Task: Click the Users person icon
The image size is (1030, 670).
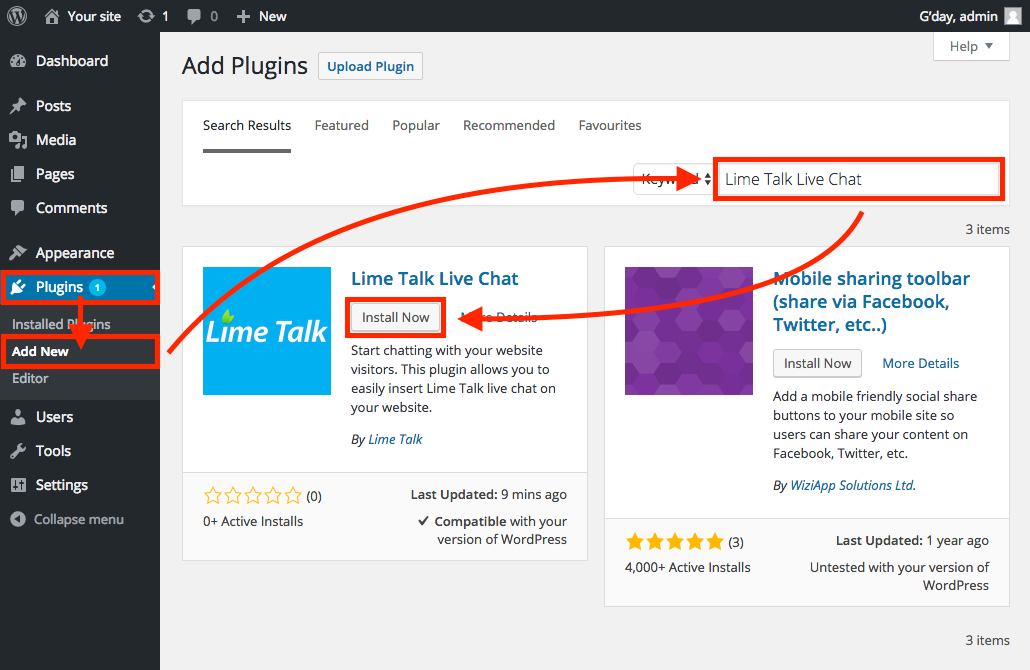Action: coord(18,417)
